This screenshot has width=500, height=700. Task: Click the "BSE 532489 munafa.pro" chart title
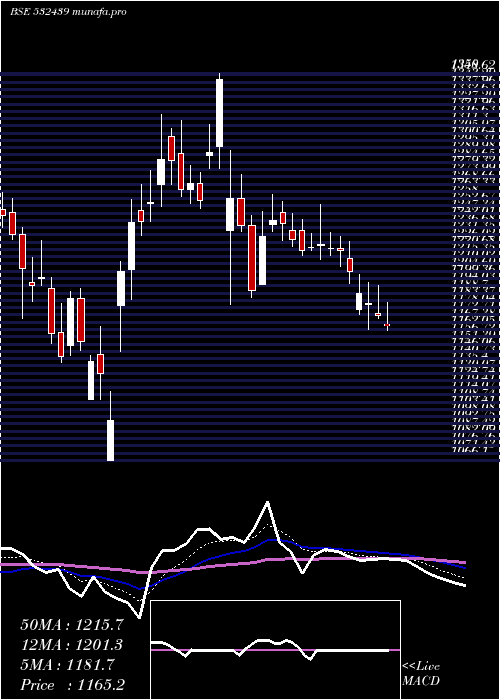click(x=68, y=12)
